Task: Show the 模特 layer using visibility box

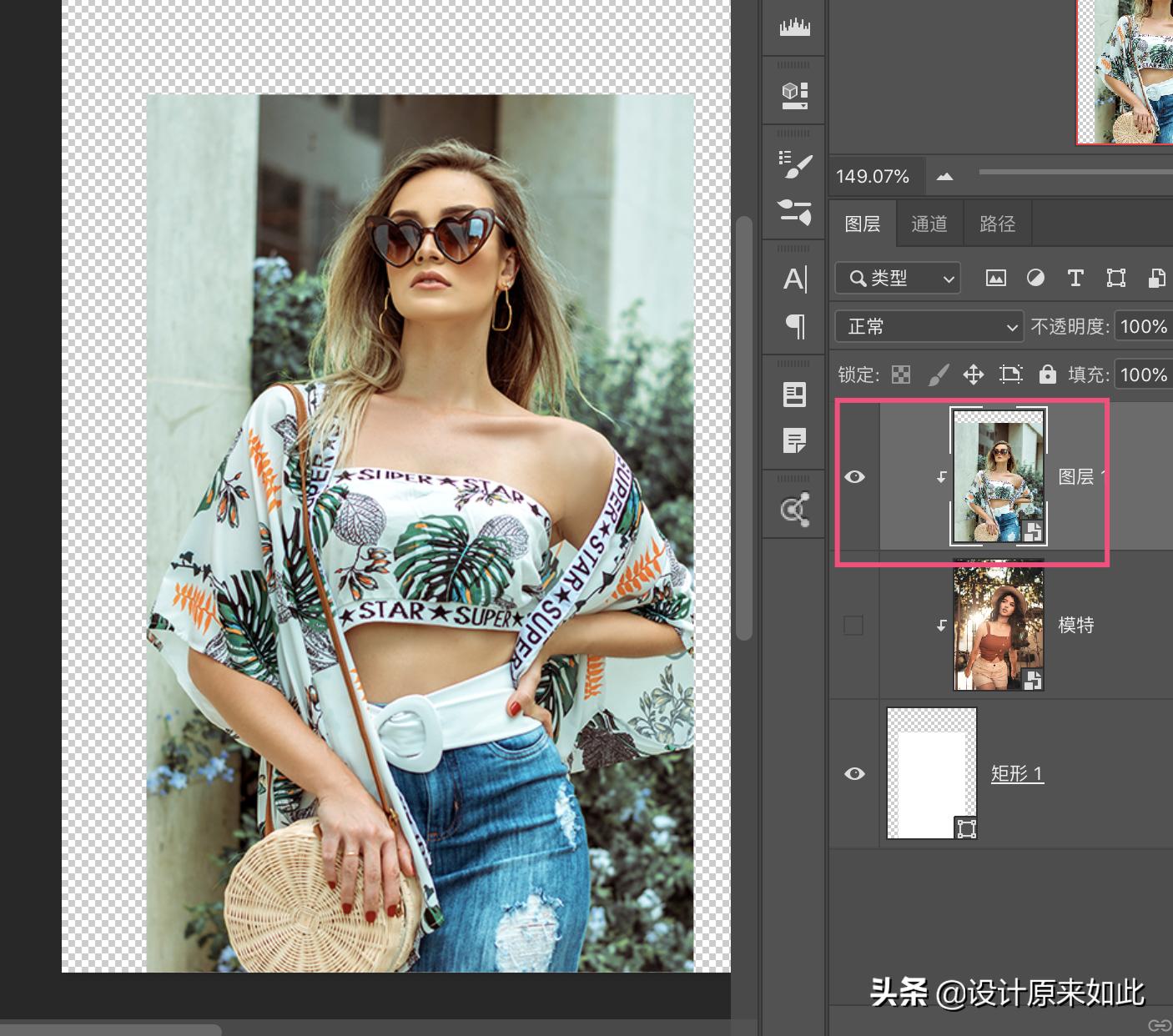Action: (853, 625)
